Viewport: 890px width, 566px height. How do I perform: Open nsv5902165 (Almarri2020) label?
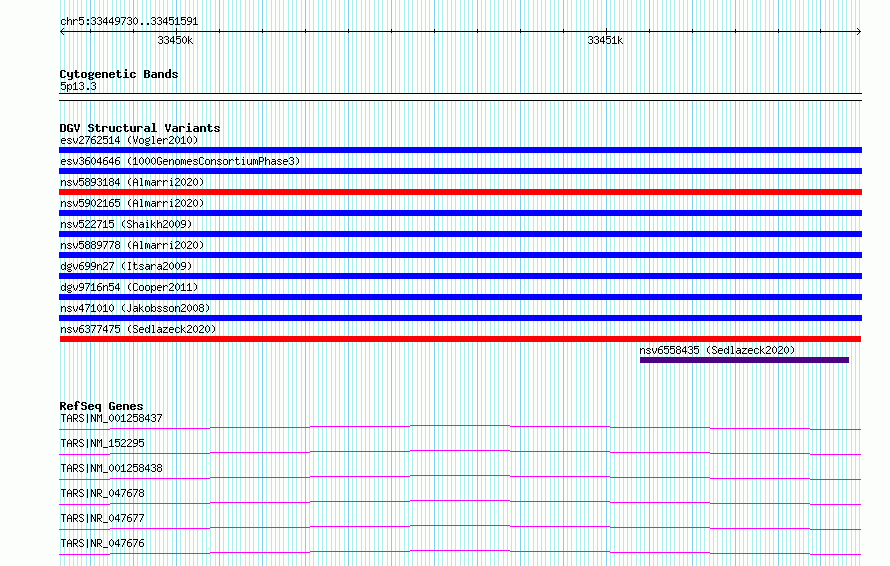[132, 203]
